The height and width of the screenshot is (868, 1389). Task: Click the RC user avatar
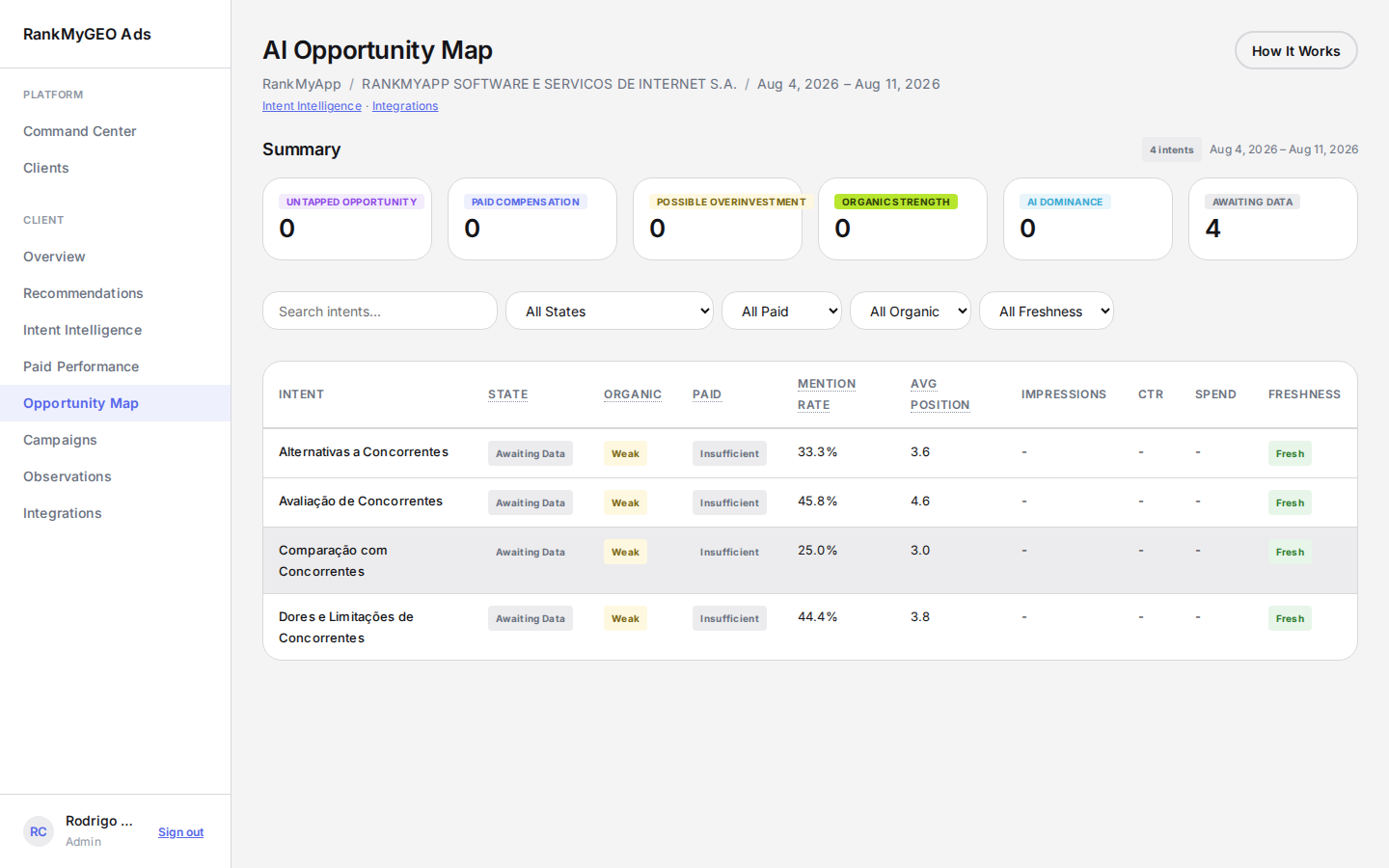click(x=39, y=831)
